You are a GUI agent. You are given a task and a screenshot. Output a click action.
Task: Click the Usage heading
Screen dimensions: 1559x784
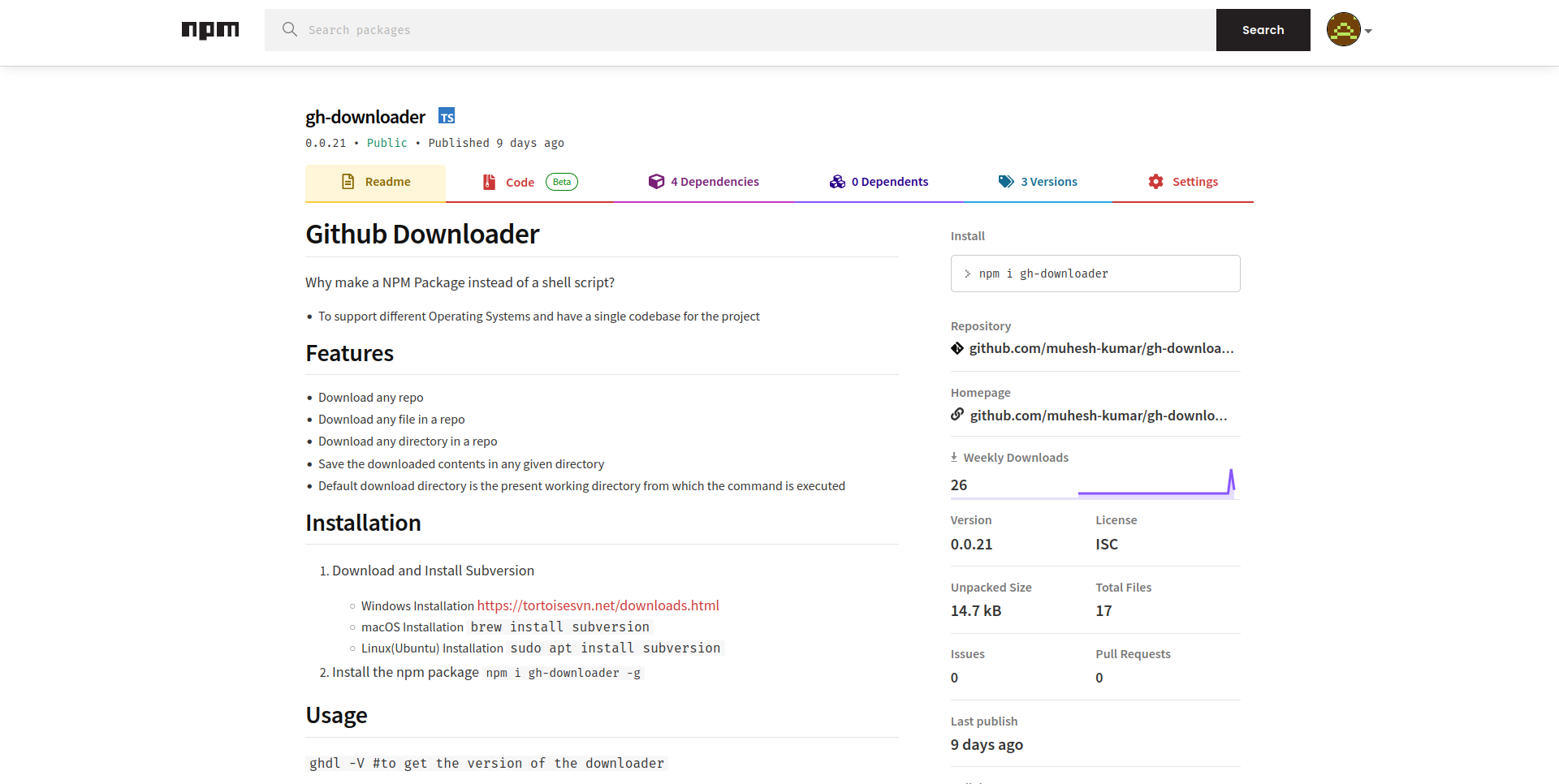336,715
